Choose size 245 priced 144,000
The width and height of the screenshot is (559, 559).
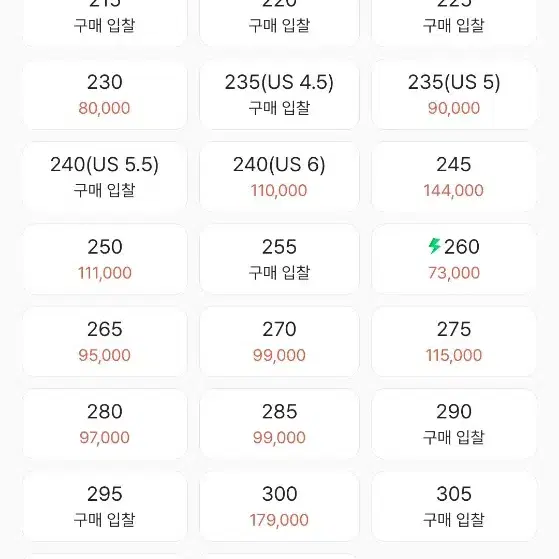coord(454,177)
